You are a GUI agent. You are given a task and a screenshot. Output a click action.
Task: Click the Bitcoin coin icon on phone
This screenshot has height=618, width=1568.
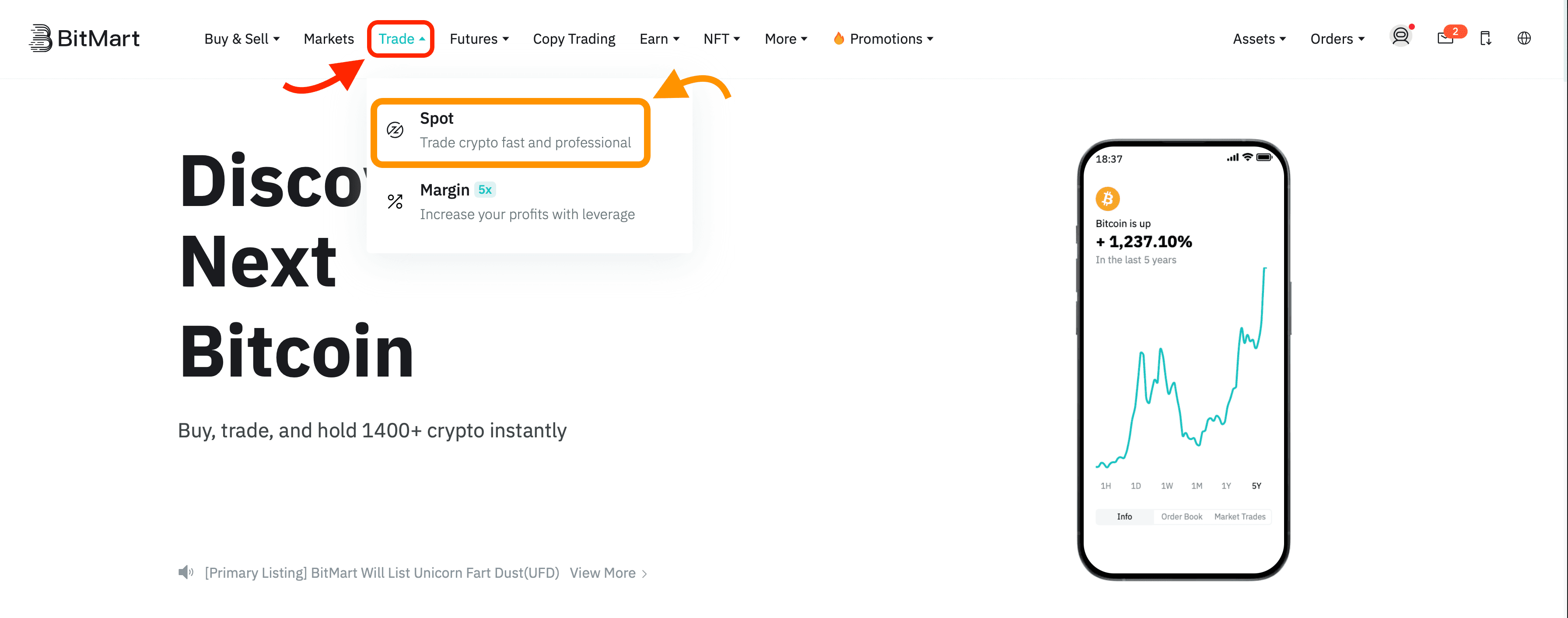[1107, 198]
